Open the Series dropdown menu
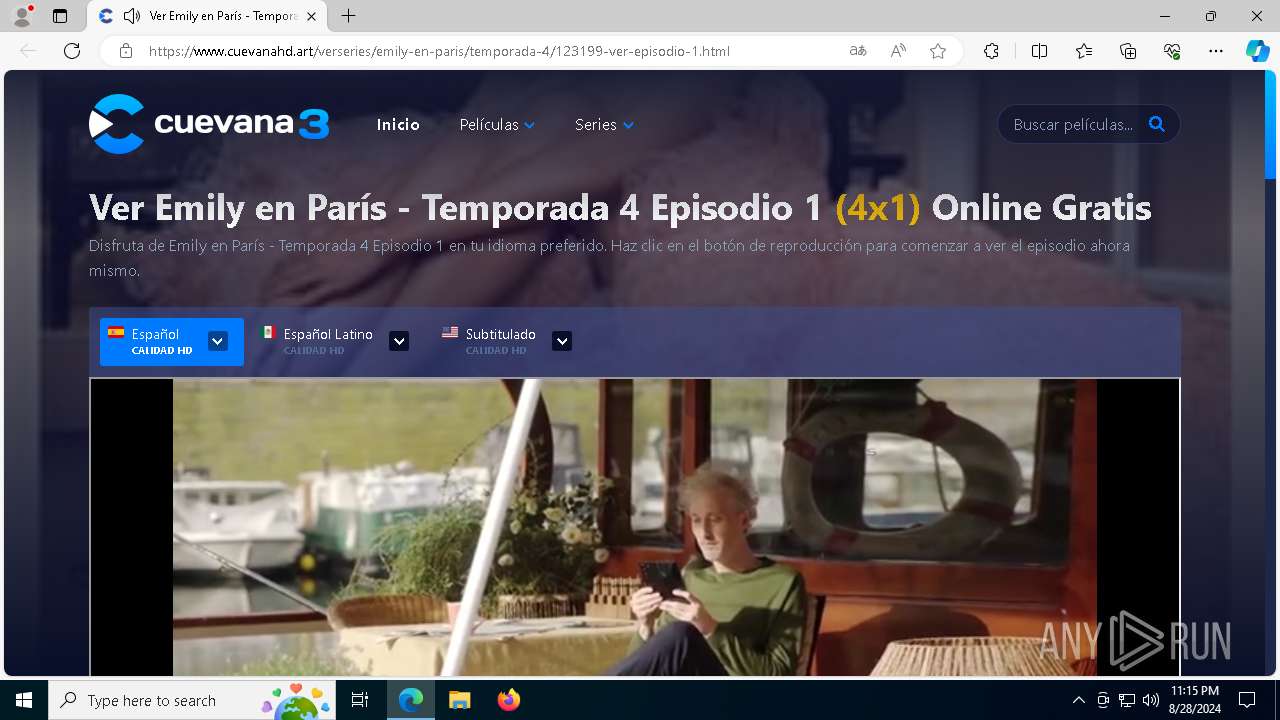This screenshot has width=1280, height=720. click(x=604, y=125)
